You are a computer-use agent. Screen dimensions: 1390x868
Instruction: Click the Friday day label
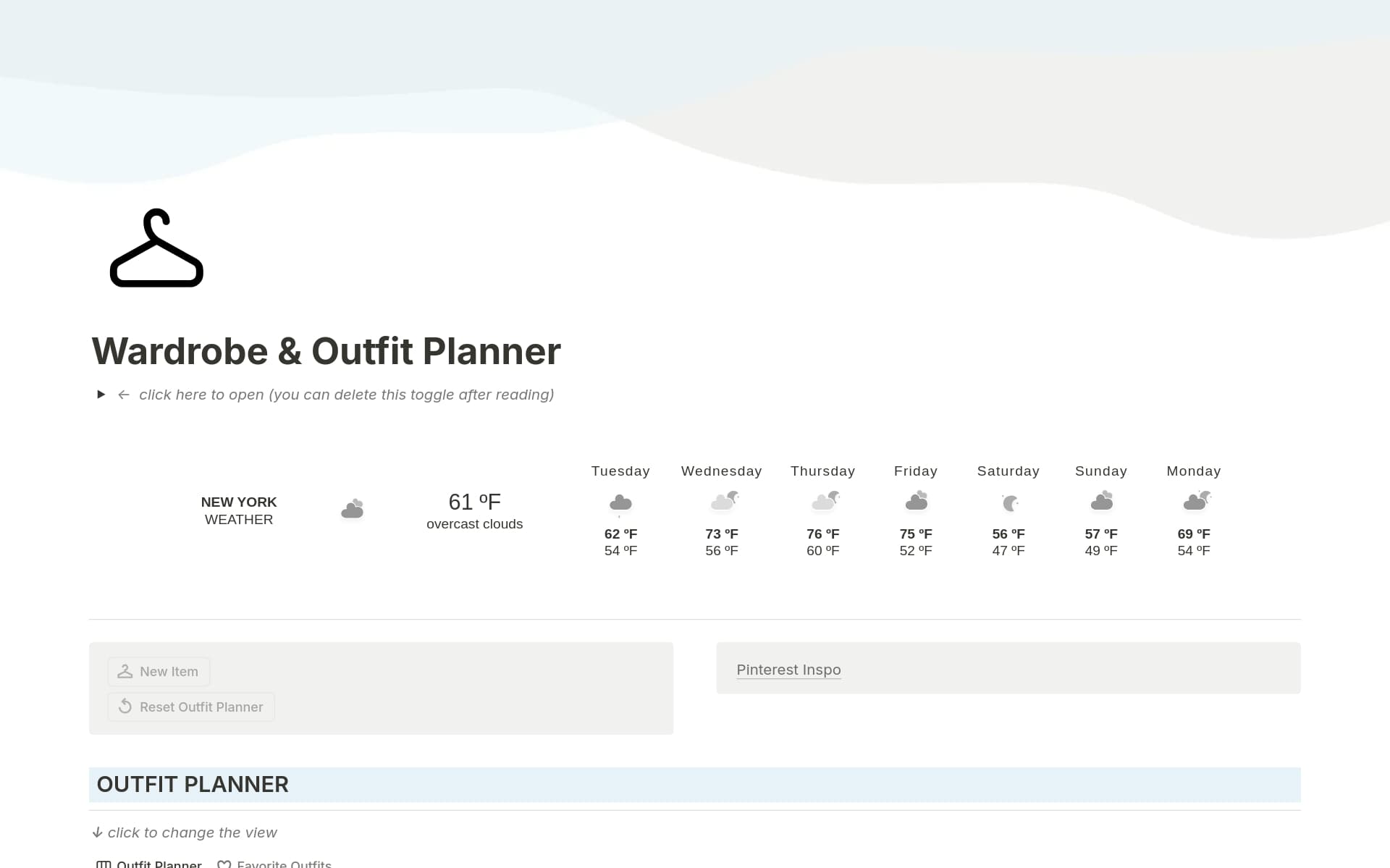tap(916, 471)
